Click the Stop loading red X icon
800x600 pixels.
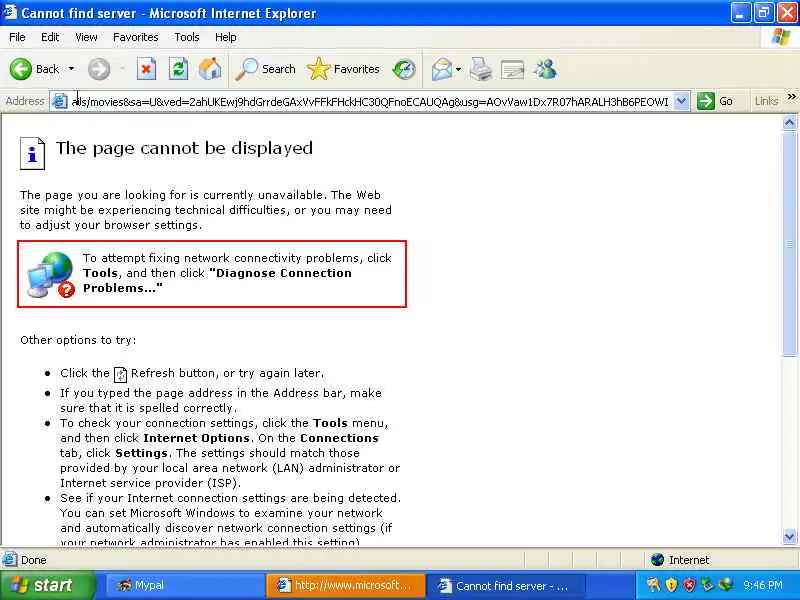(x=146, y=69)
